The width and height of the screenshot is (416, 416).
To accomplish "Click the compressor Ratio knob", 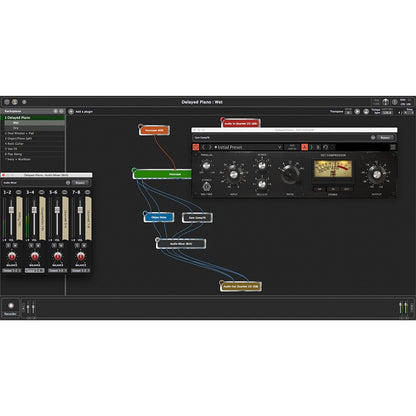I will coord(290,174).
